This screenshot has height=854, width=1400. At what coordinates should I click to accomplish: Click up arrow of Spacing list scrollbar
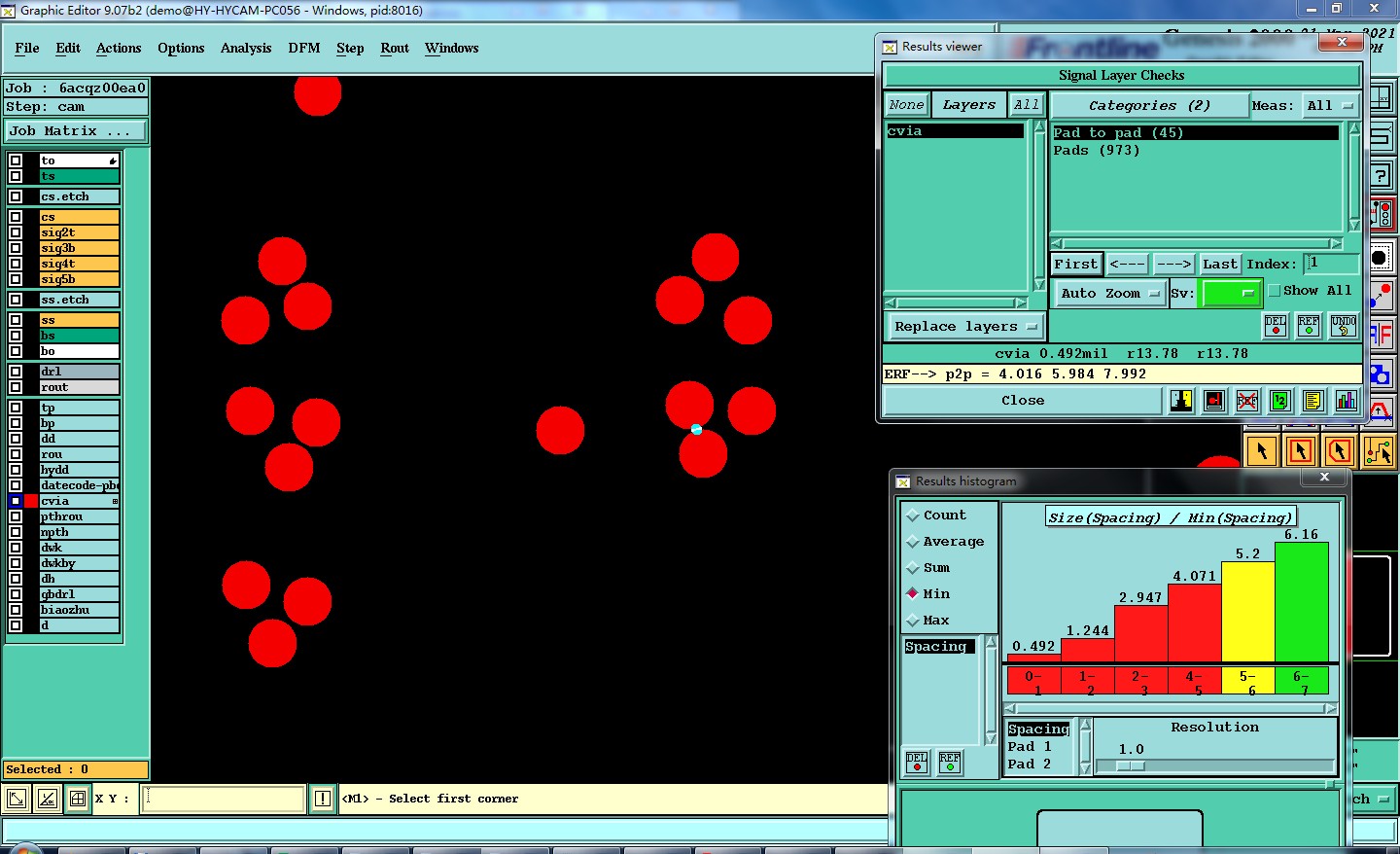pyautogui.click(x=991, y=643)
